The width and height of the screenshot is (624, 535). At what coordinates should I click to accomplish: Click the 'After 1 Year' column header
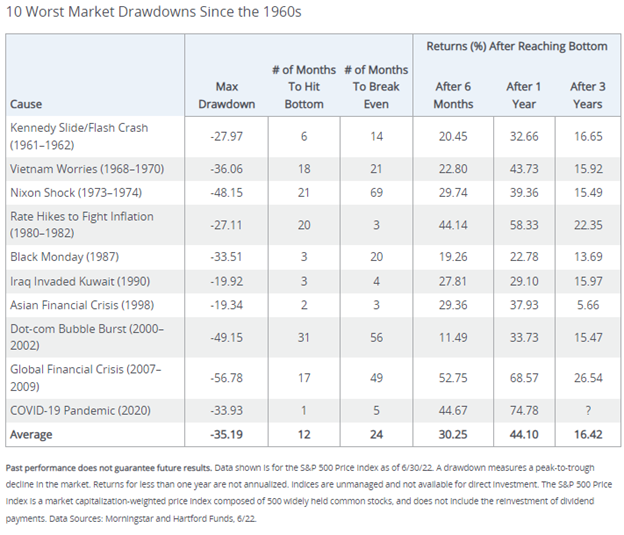[524, 96]
